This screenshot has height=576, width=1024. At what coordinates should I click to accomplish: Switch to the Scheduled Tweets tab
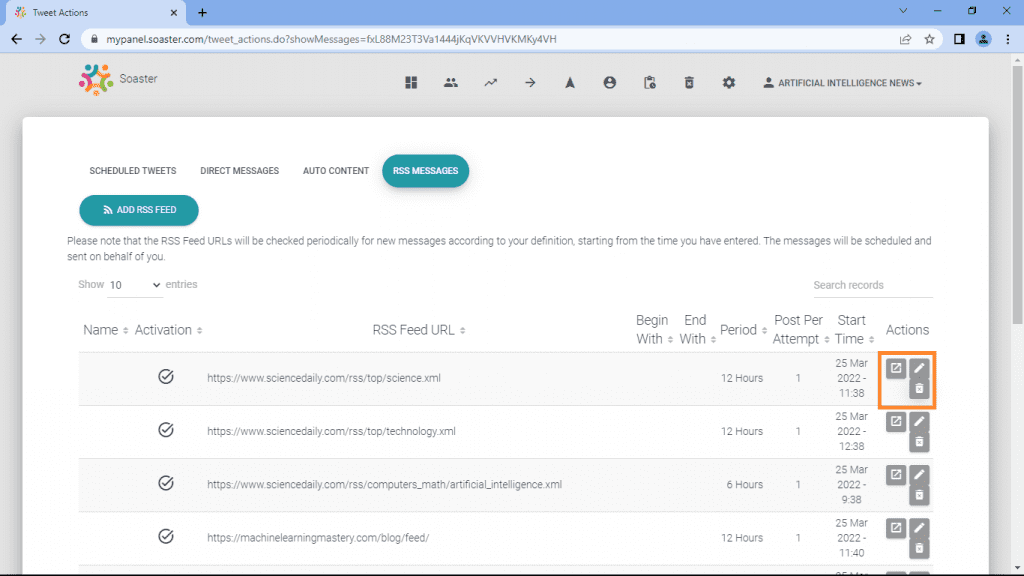[x=133, y=171]
